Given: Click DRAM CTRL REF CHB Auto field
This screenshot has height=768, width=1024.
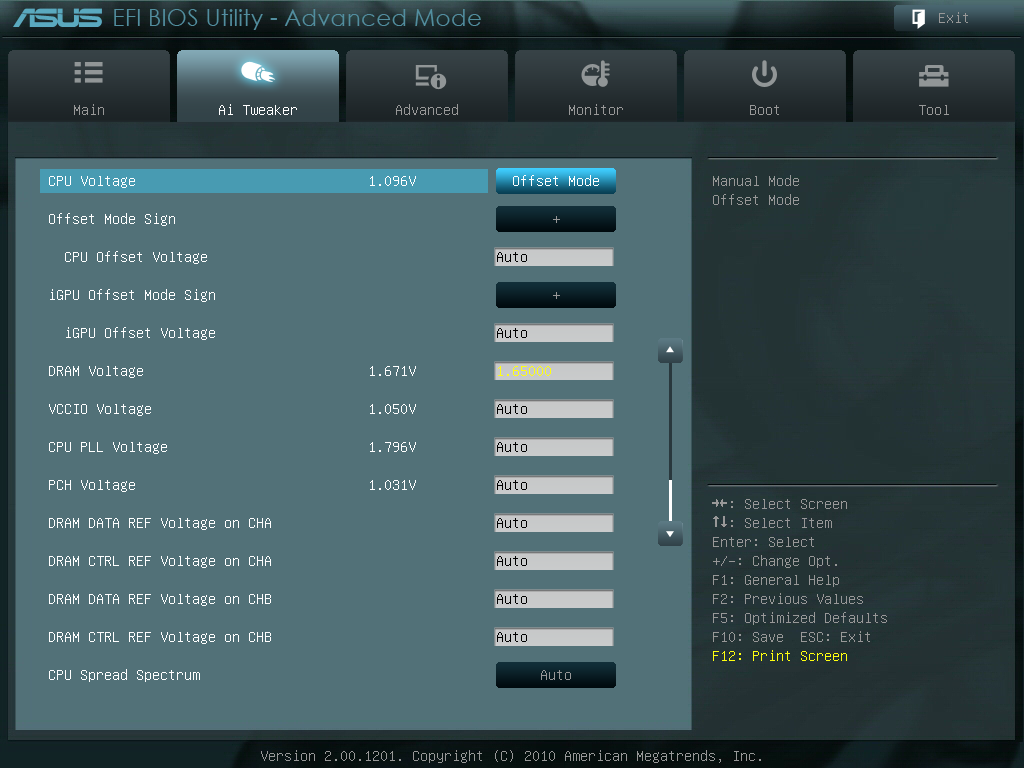Looking at the screenshot, I should (x=554, y=637).
